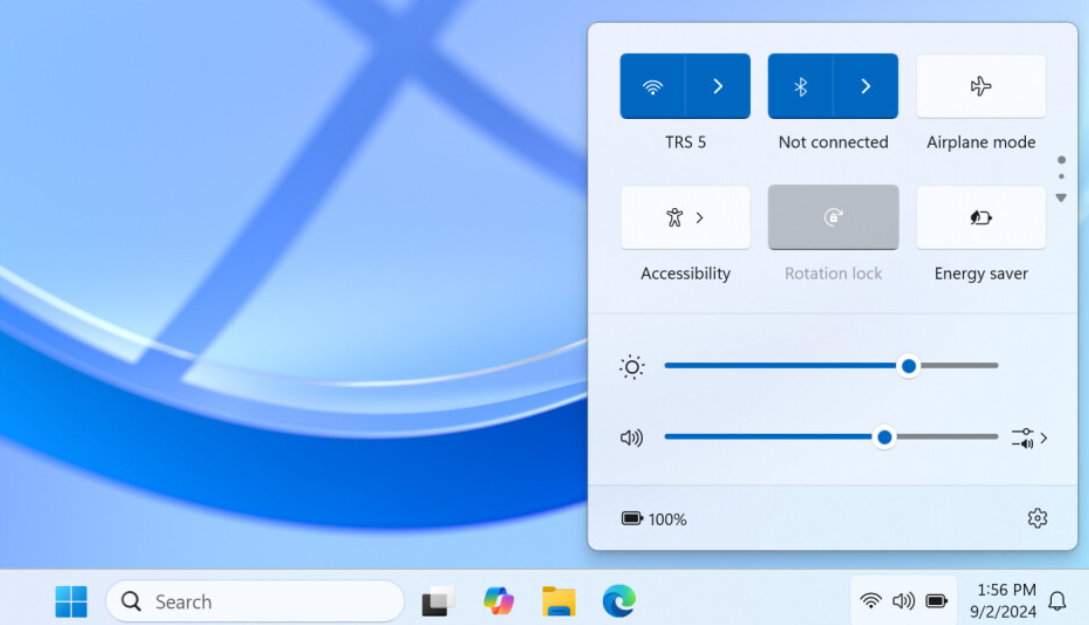Open File Explorer from taskbar
The width and height of the screenshot is (1089, 625).
(559, 601)
